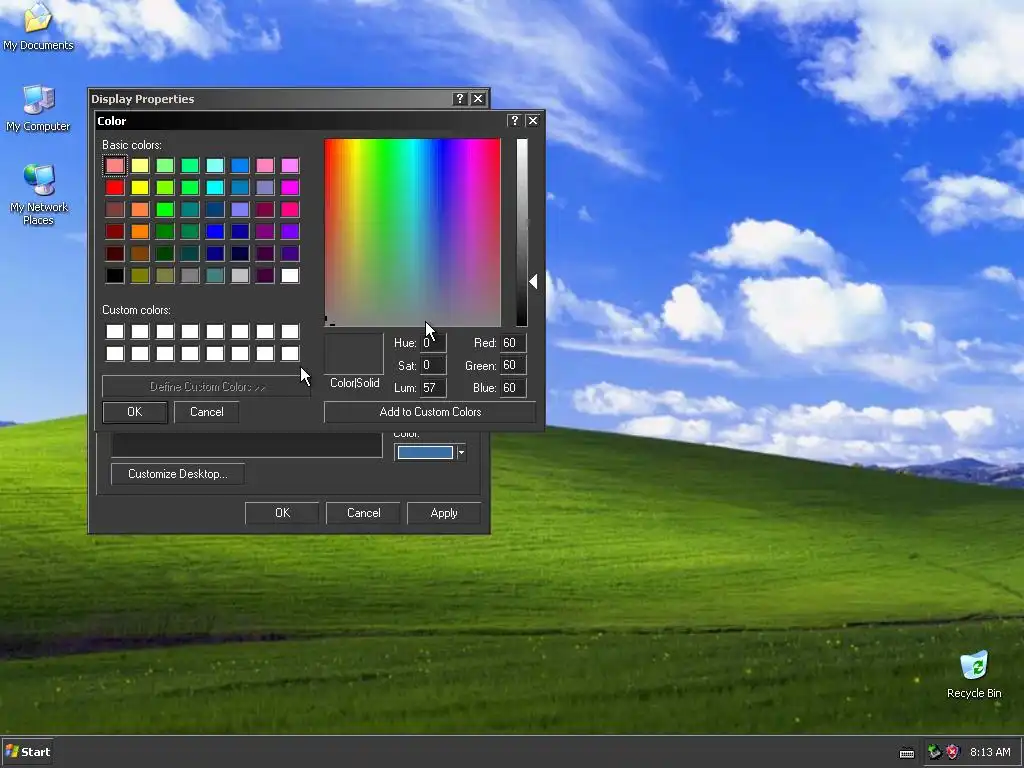Image resolution: width=1024 pixels, height=768 pixels.
Task: Click the Lum input field
Action: (433, 387)
